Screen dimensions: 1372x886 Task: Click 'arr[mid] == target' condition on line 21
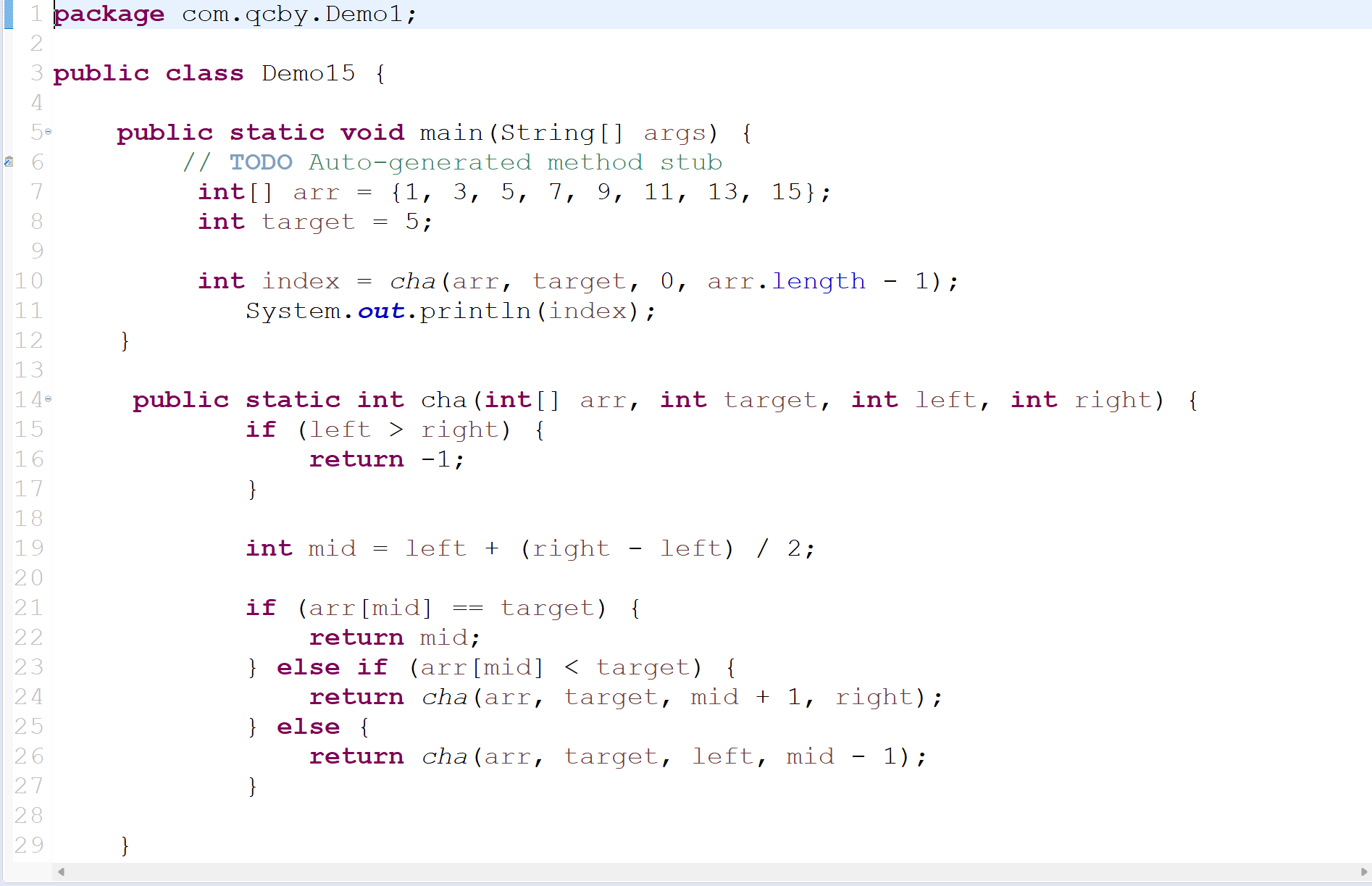coord(452,608)
